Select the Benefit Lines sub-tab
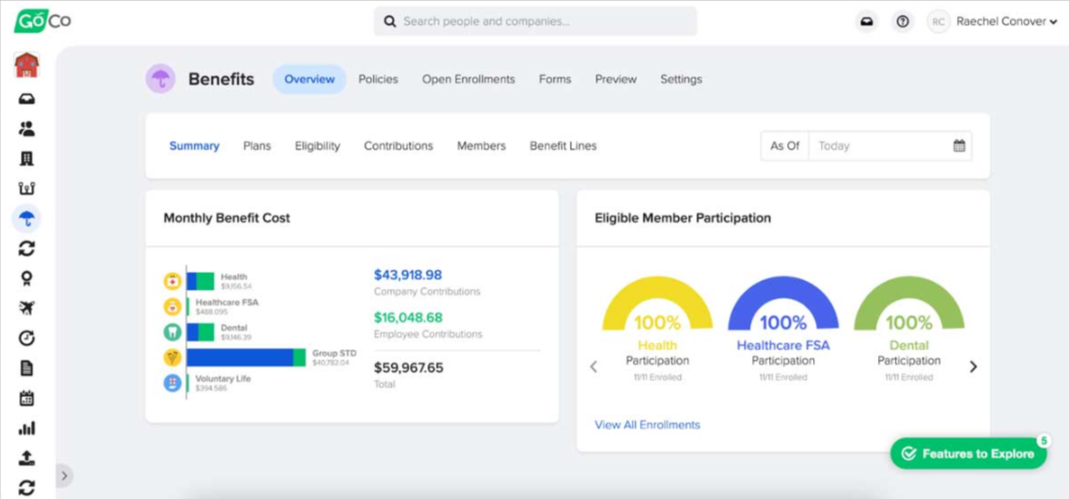 pos(563,146)
